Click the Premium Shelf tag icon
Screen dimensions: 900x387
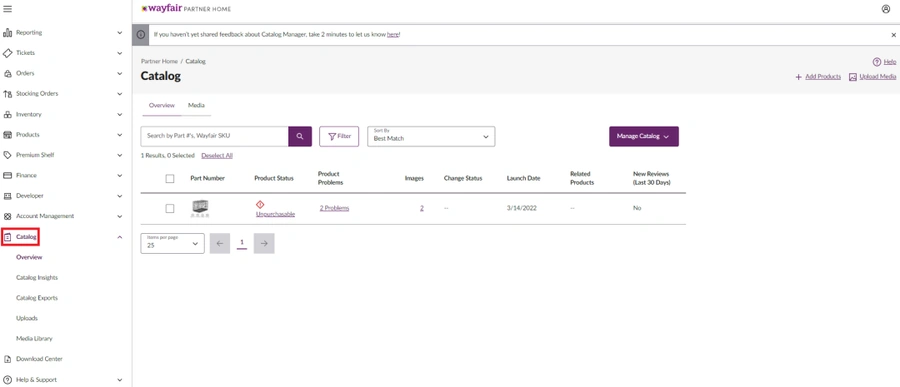tap(7, 155)
